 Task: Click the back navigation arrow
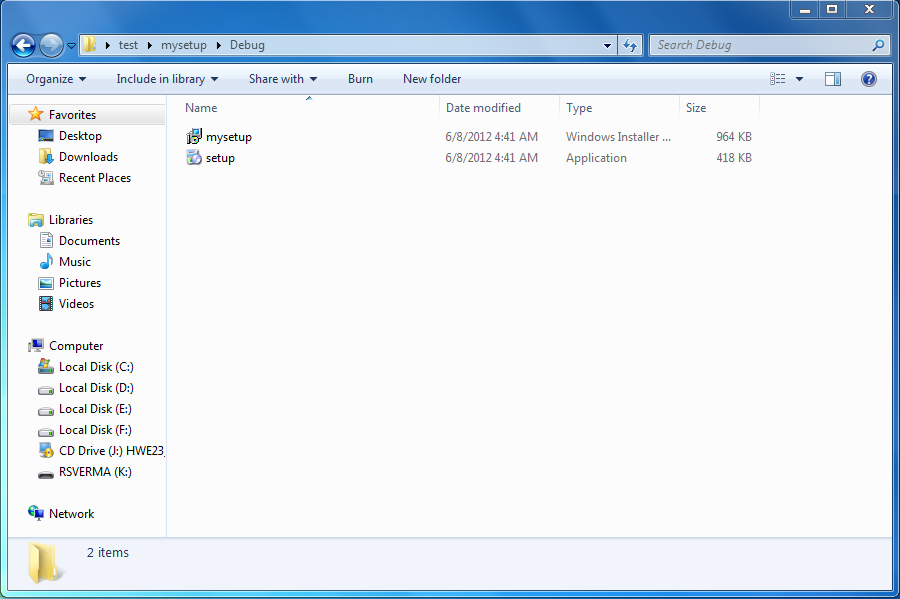coord(22,45)
